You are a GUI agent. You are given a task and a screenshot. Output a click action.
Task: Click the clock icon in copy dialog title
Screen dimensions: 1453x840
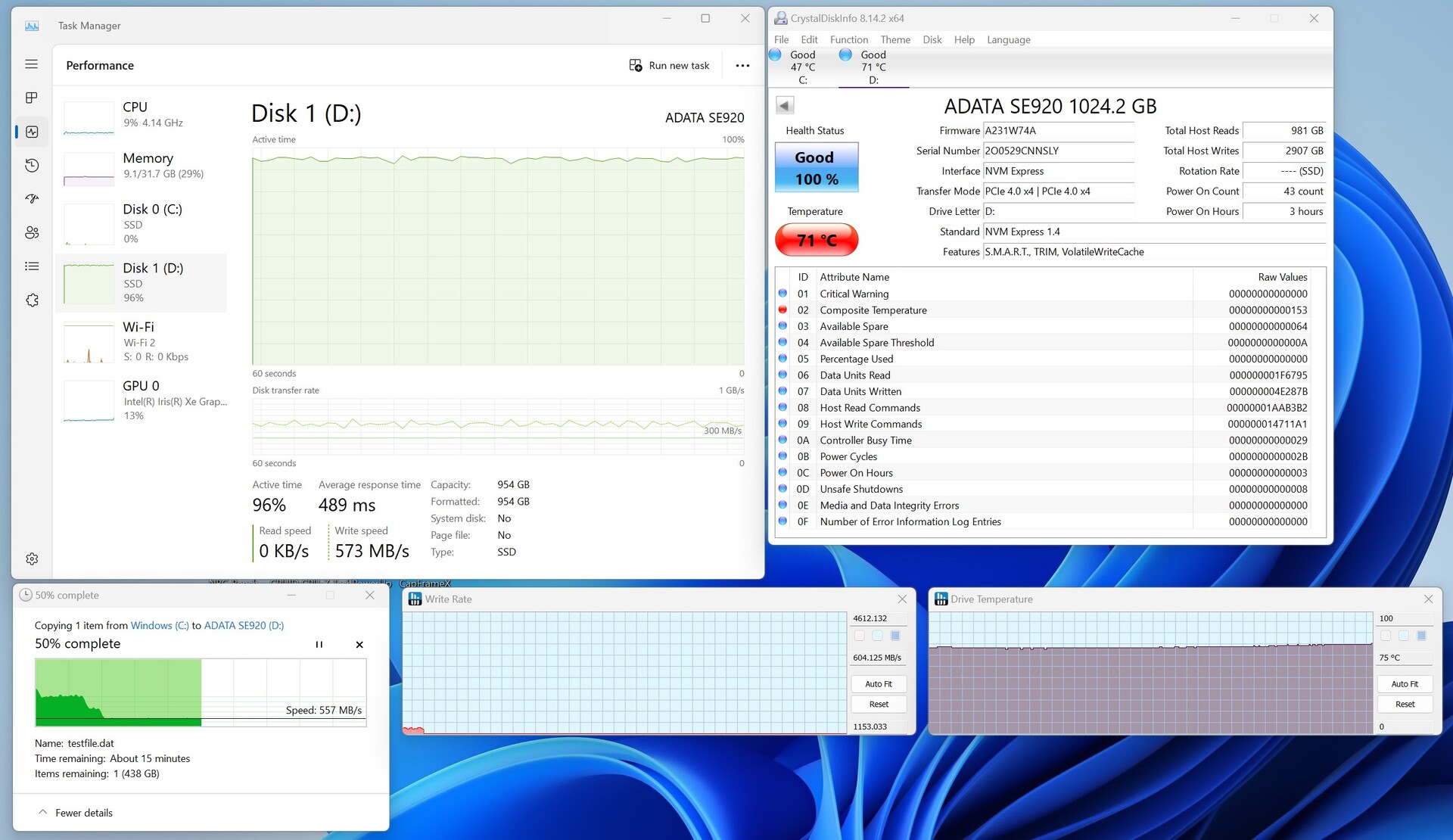pyautogui.click(x=25, y=595)
